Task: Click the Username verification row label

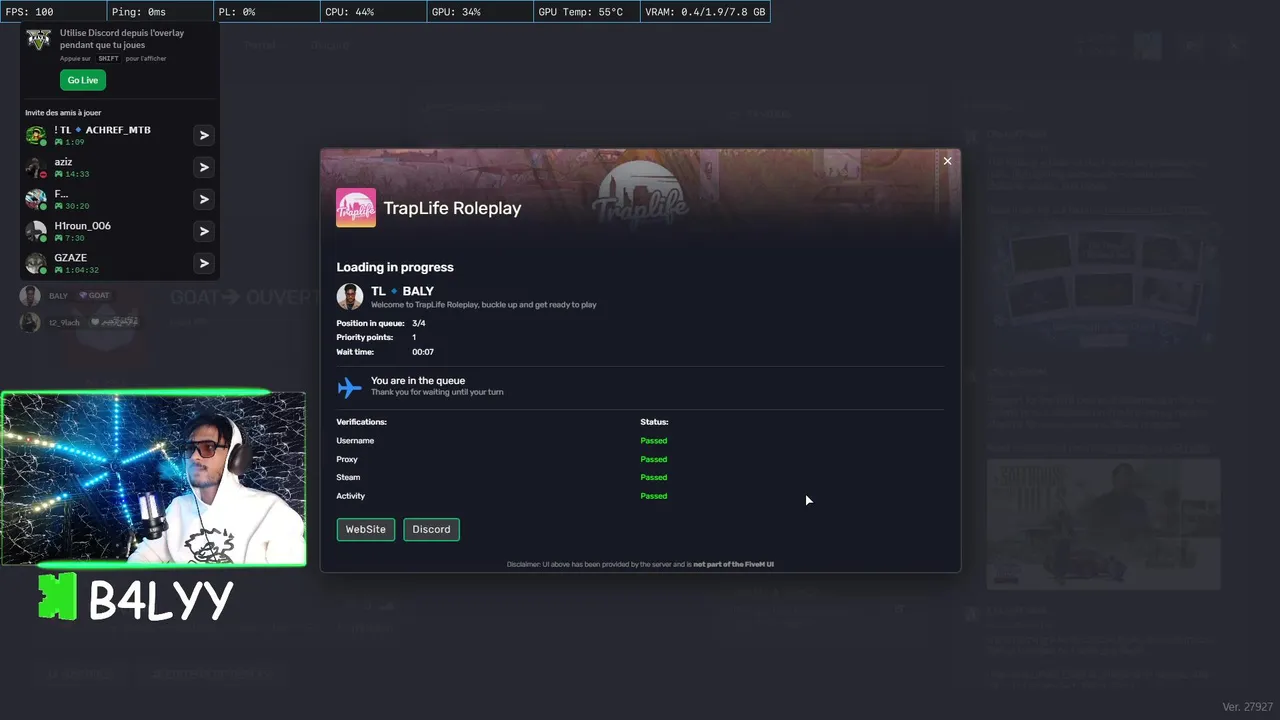Action: [355, 441]
